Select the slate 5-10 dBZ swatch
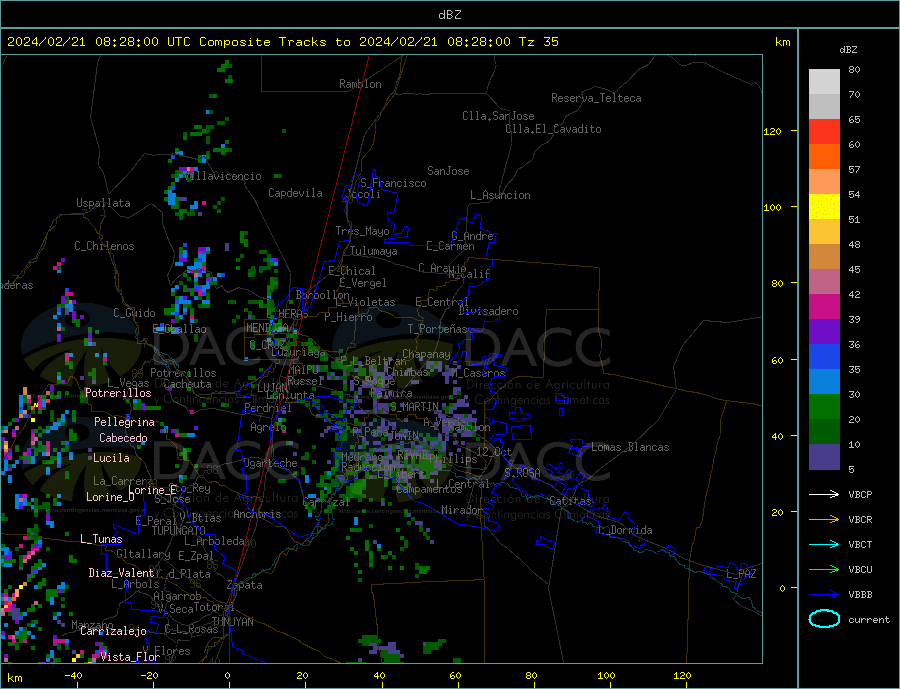900x689 pixels. point(824,457)
